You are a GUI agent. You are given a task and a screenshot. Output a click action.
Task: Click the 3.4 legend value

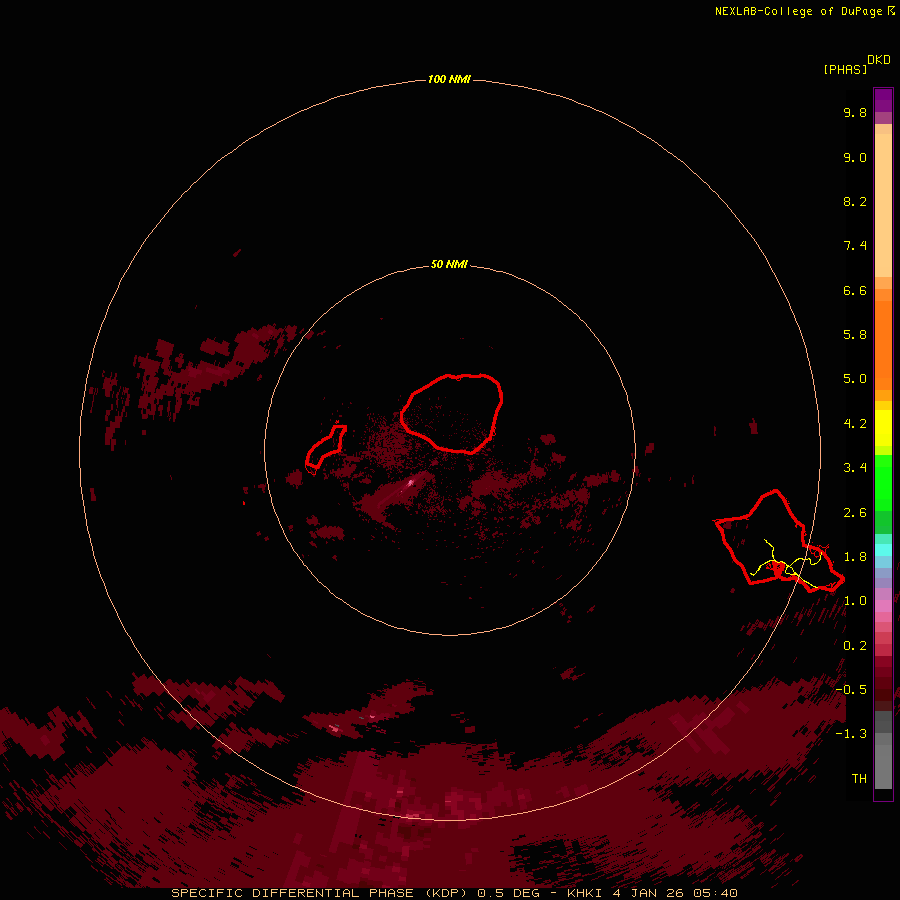(x=855, y=468)
